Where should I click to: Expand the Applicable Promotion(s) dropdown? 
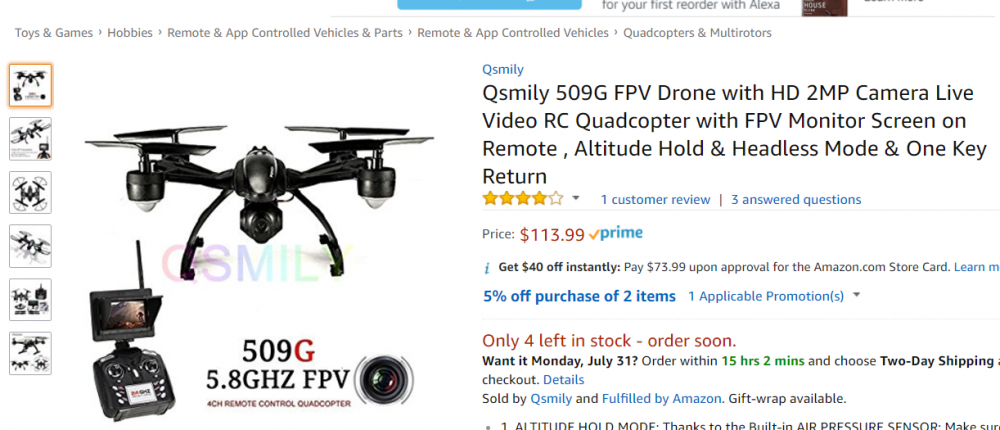coord(857,296)
